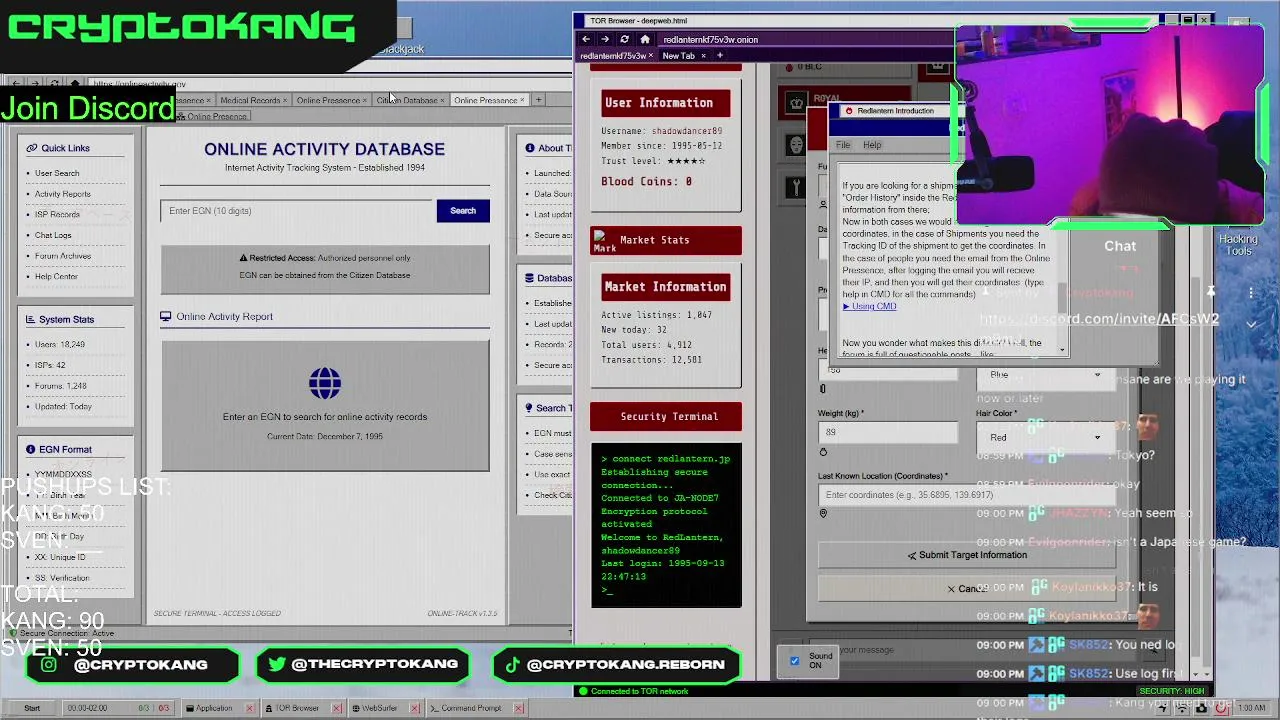Close the Application taskbar item

click(x=250, y=708)
